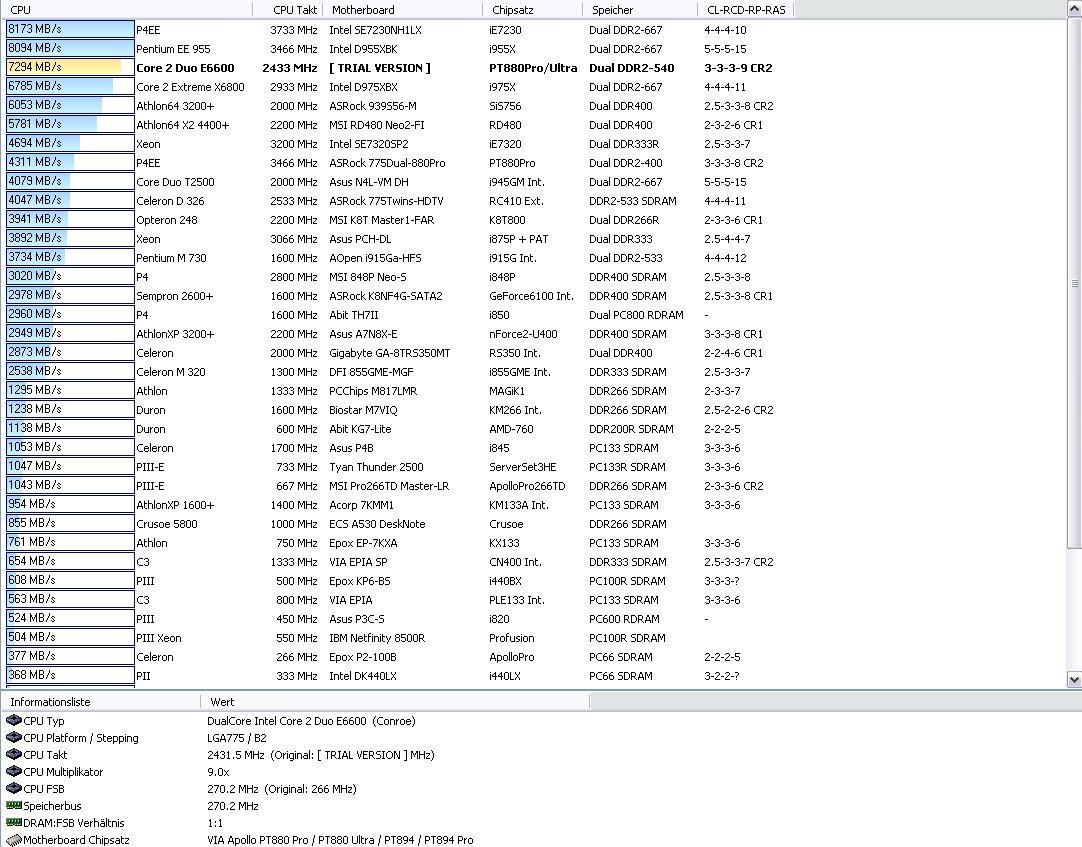Click the VIA EPIA SP motherboard cell
Image resolution: width=1082 pixels, height=847 pixels.
tap(358, 561)
